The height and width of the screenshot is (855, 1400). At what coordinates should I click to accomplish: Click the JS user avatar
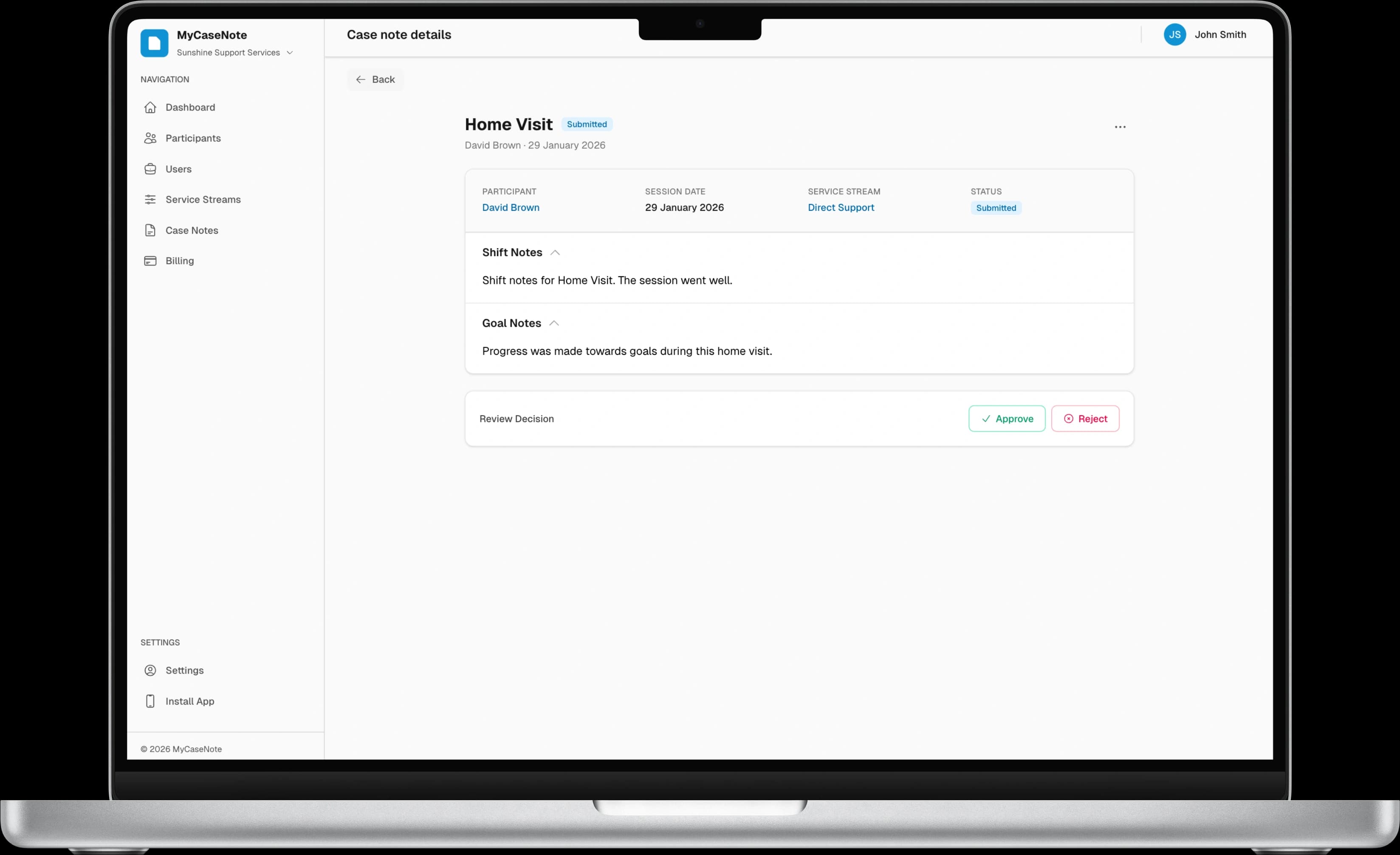(x=1174, y=35)
